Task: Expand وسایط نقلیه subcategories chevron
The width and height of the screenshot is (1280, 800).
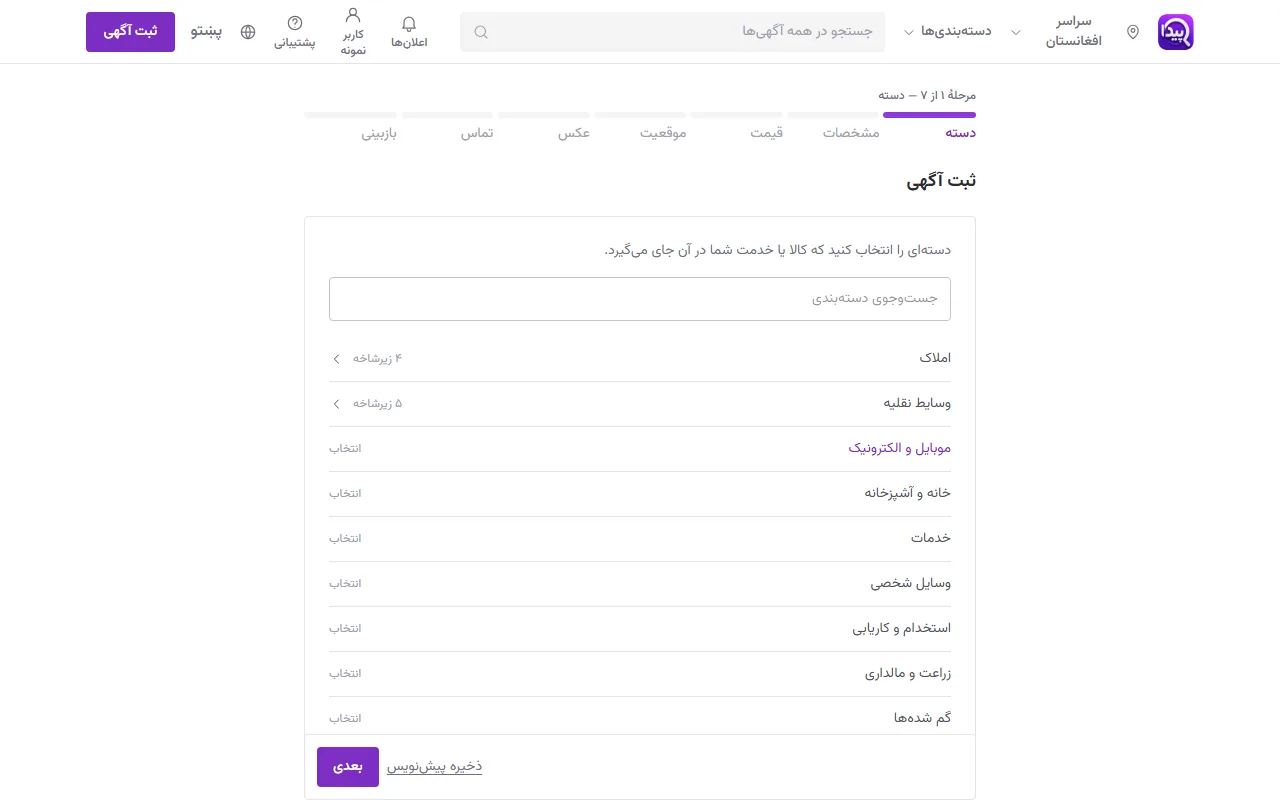Action: [x=336, y=403]
